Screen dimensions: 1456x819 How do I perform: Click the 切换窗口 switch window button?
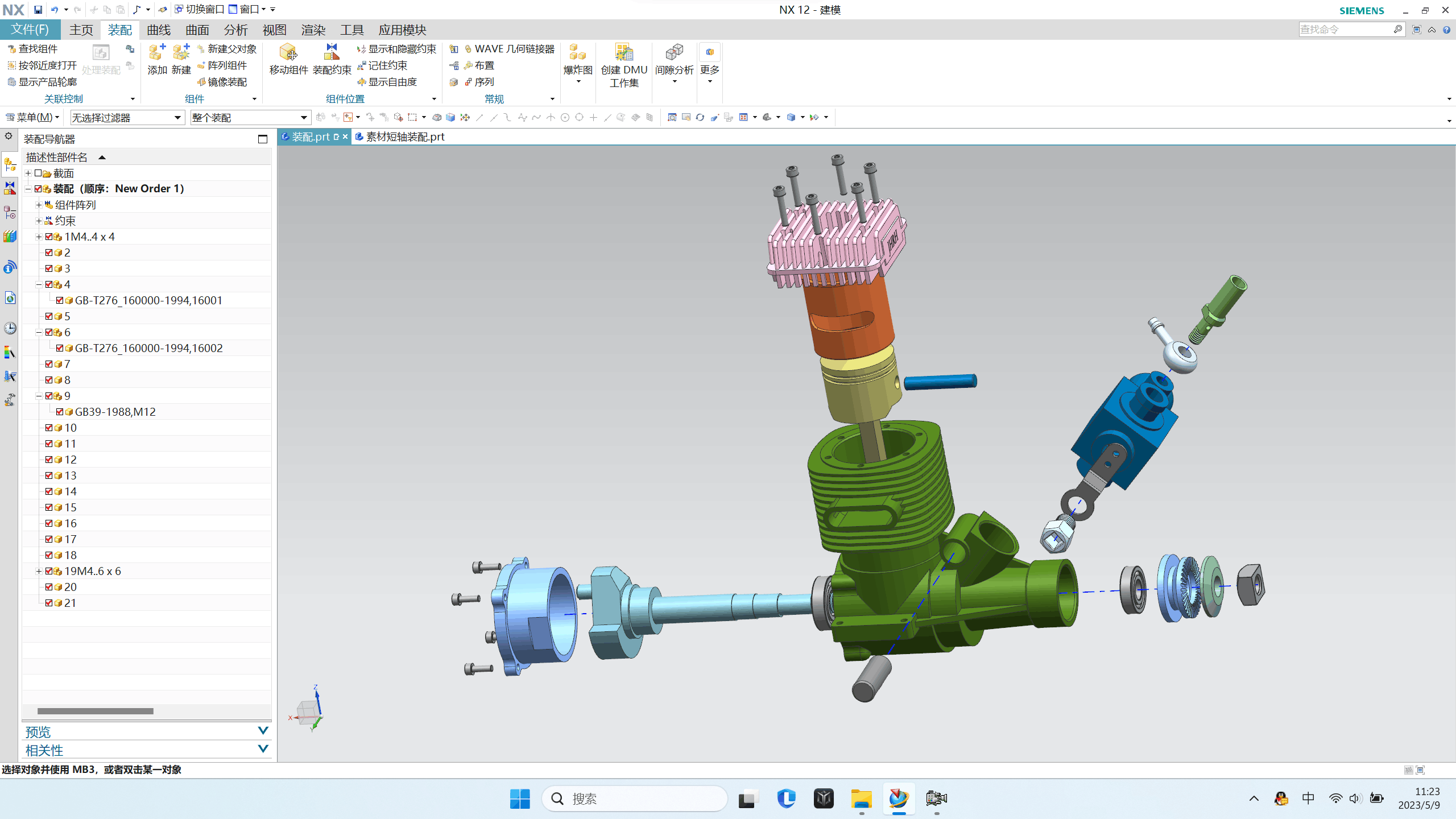200,10
